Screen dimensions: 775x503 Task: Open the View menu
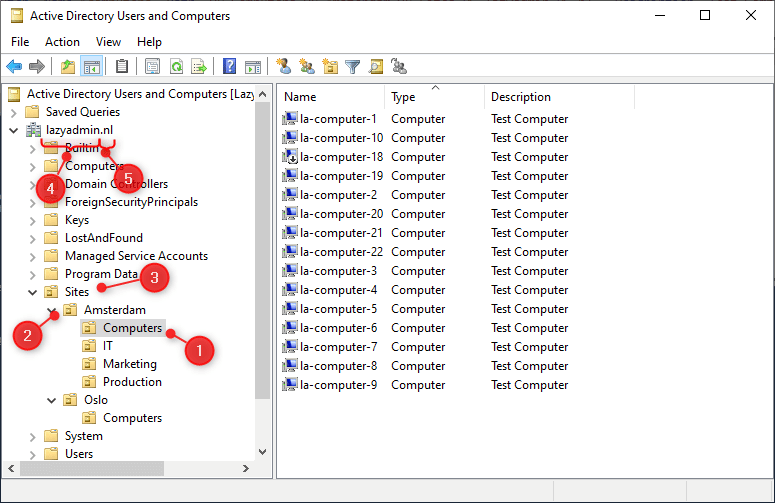(108, 42)
